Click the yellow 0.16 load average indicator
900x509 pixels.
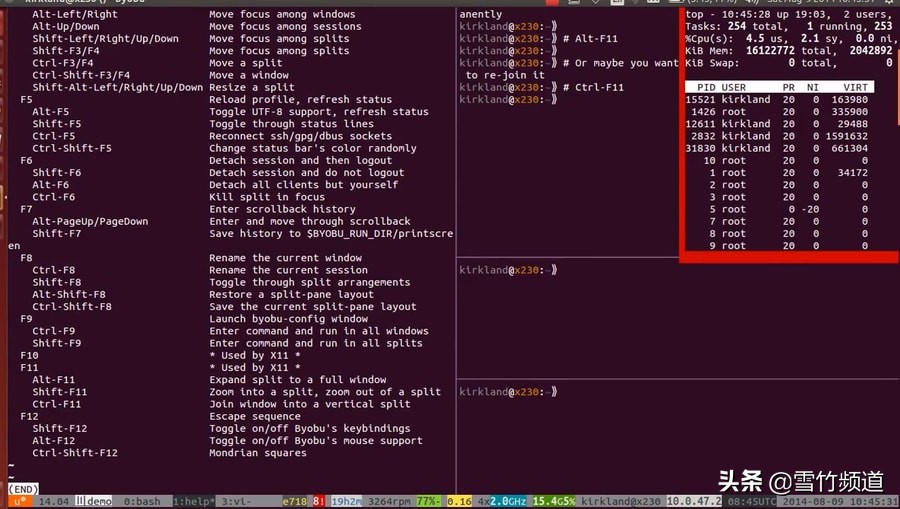point(459,502)
